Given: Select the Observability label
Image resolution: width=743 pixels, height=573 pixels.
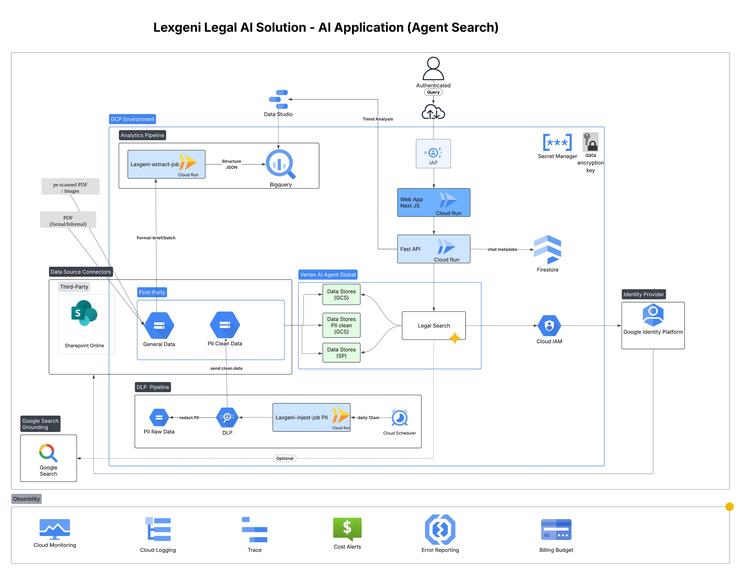Looking at the screenshot, I should click(x=27, y=499).
